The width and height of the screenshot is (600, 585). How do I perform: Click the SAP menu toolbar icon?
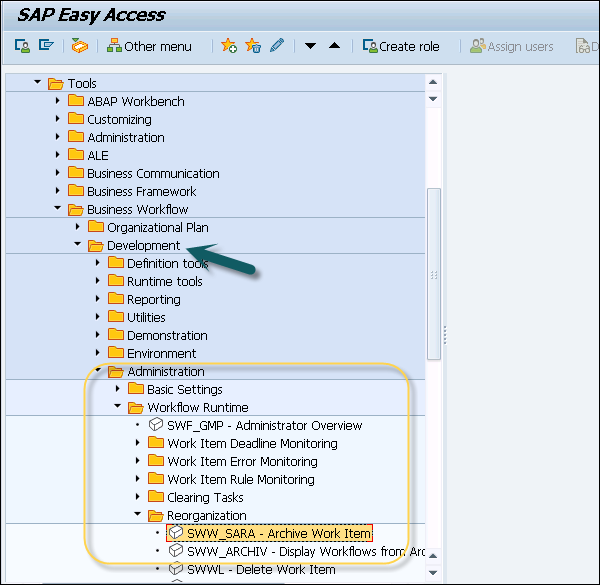click(46, 46)
